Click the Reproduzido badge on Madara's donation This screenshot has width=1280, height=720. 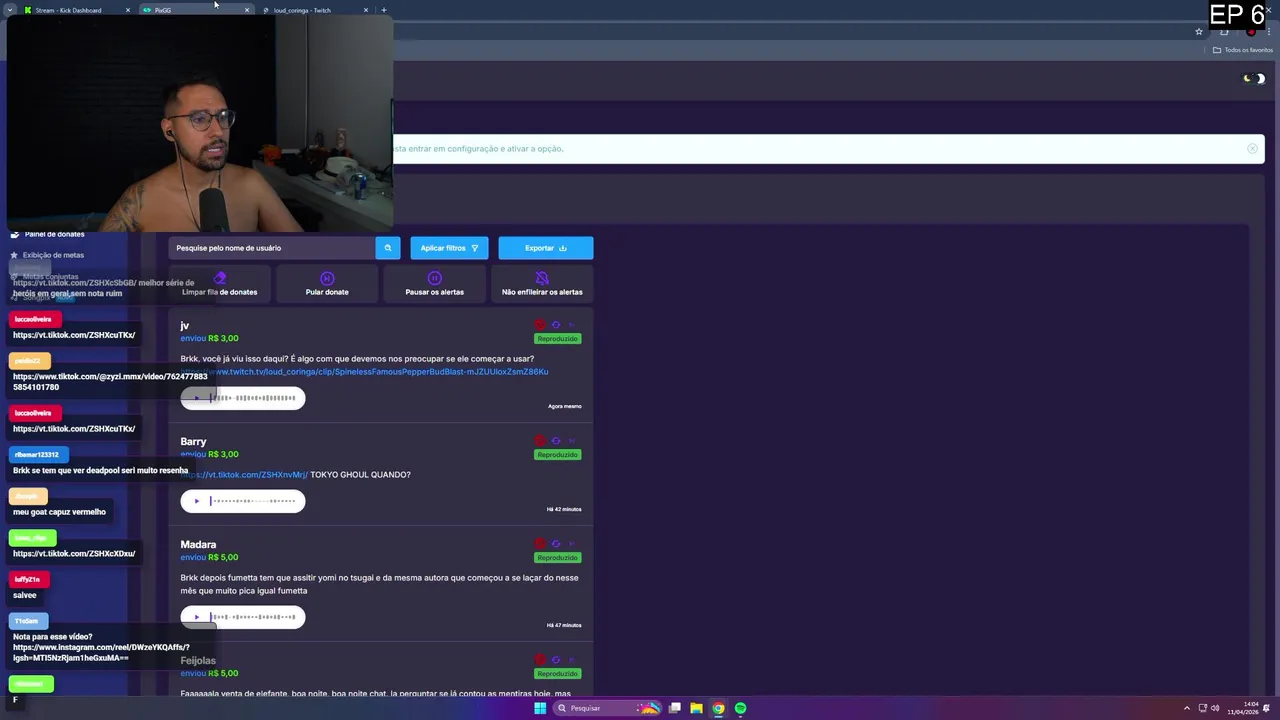point(557,558)
